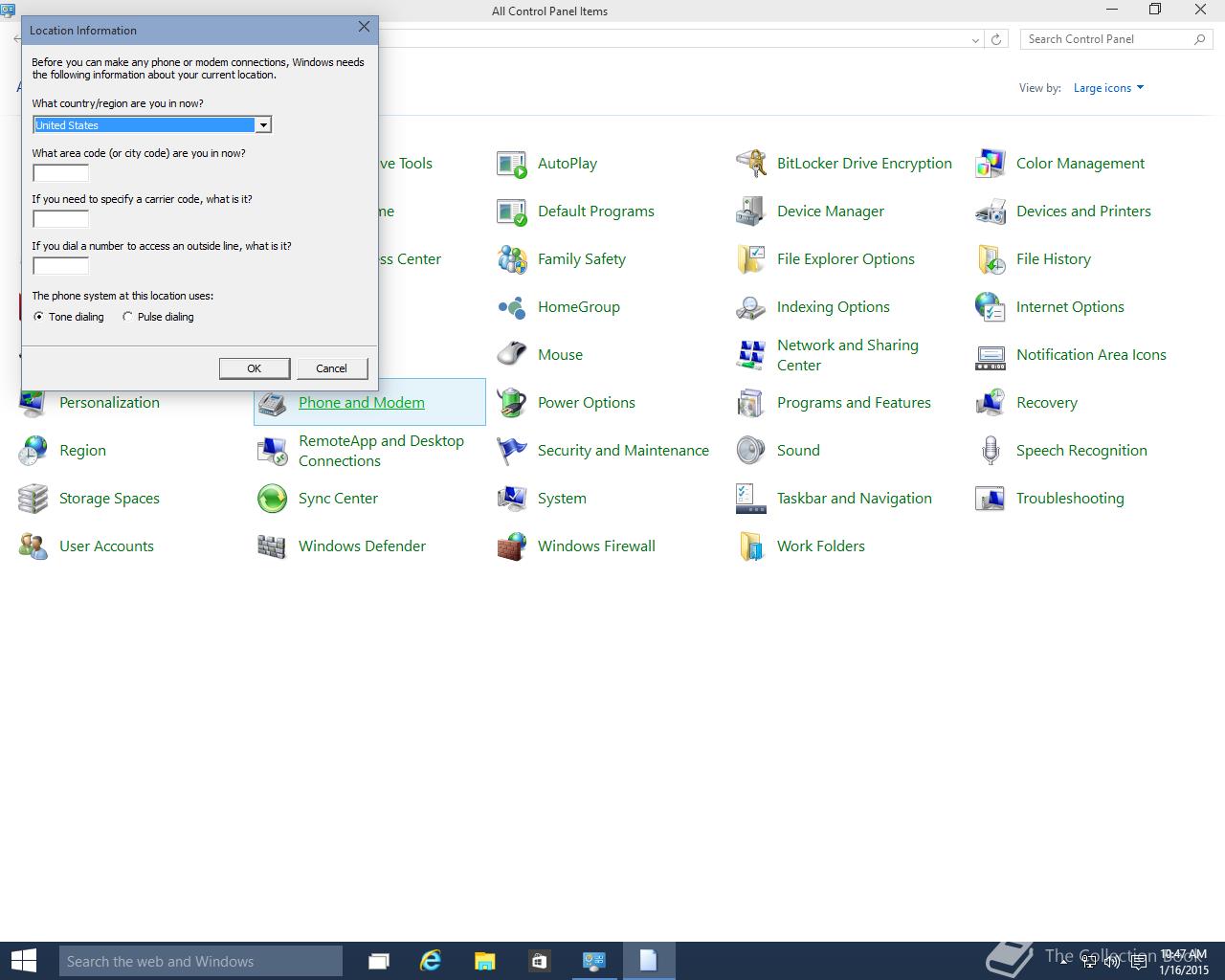Open the File History icon
Screen dimensions: 1225x980
point(991,259)
